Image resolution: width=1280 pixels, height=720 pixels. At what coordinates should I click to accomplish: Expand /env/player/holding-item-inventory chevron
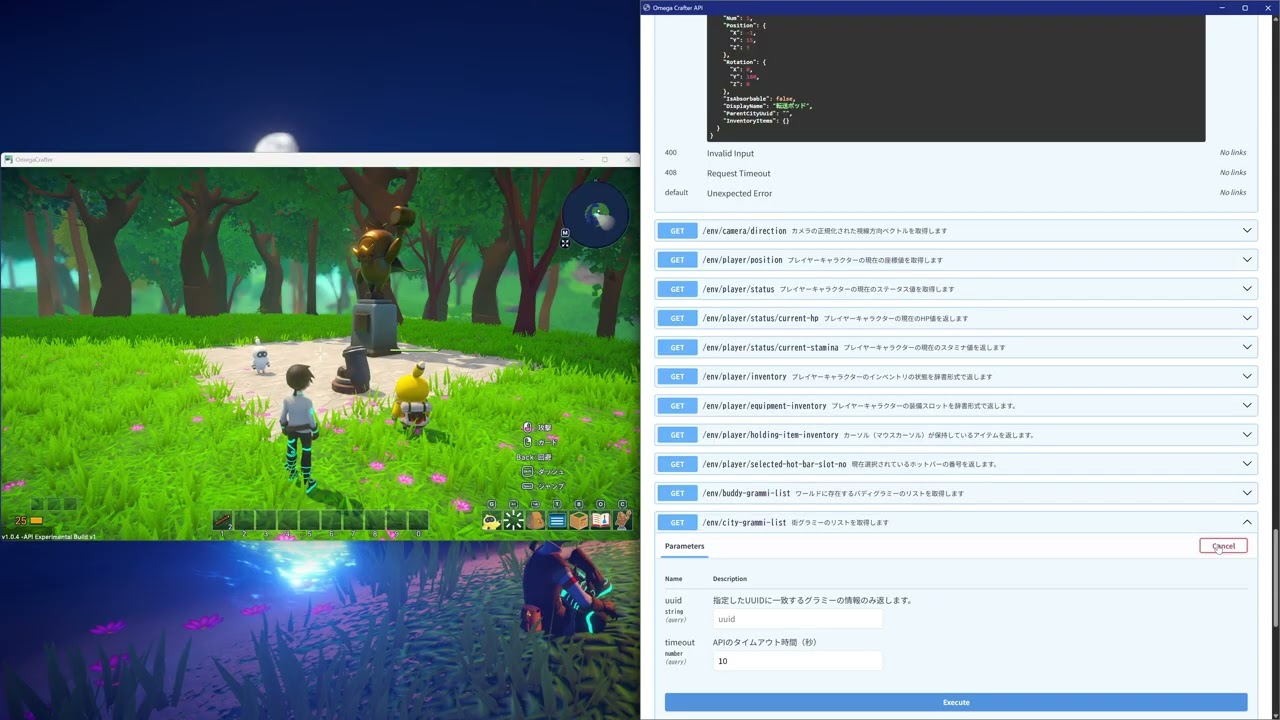coord(1247,434)
